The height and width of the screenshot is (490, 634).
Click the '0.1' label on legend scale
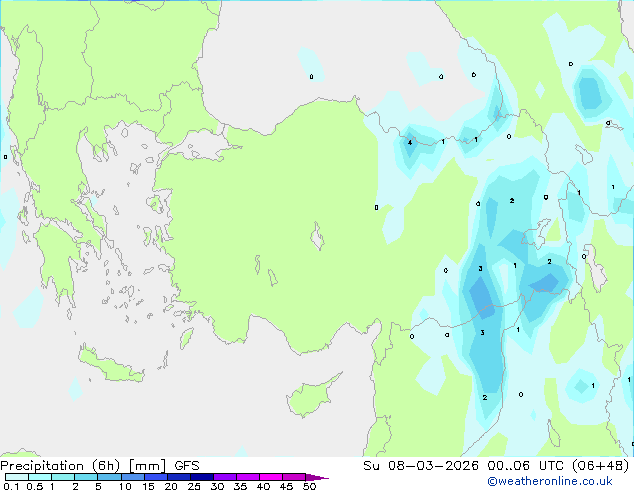[x=11, y=486]
